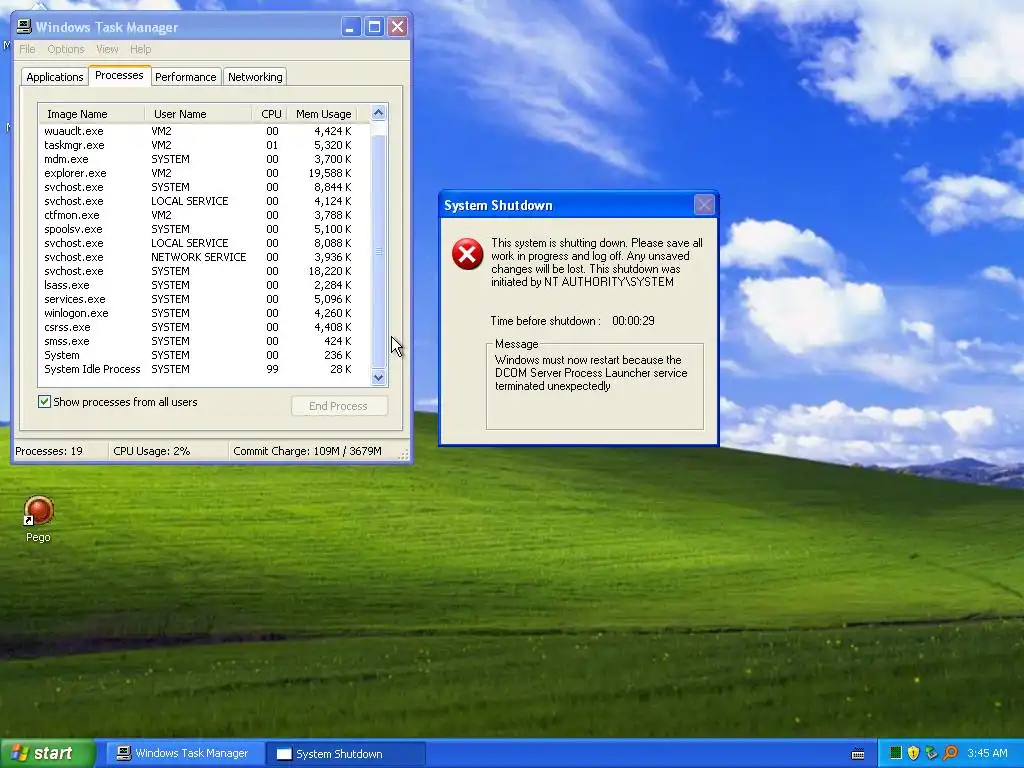
Task: Click the orange magnifier tray icon
Action: (x=950, y=753)
